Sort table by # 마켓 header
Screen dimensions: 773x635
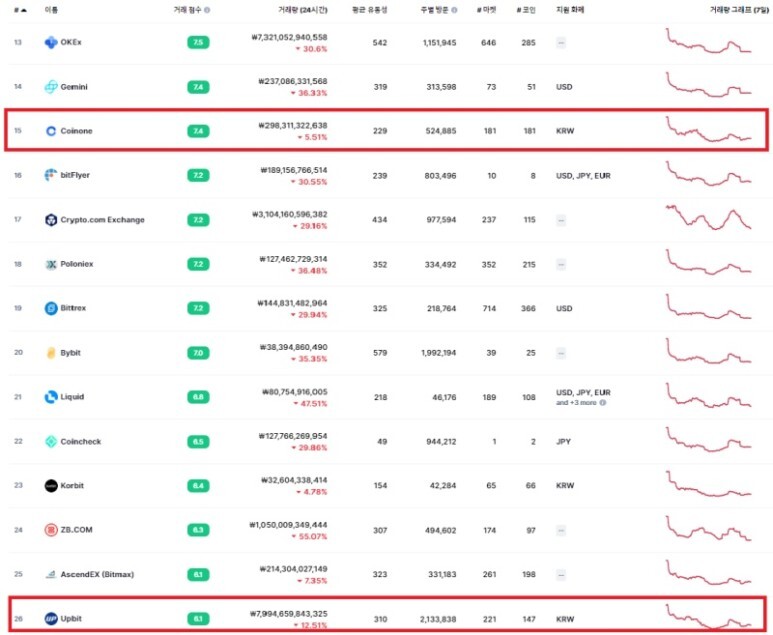point(487,10)
